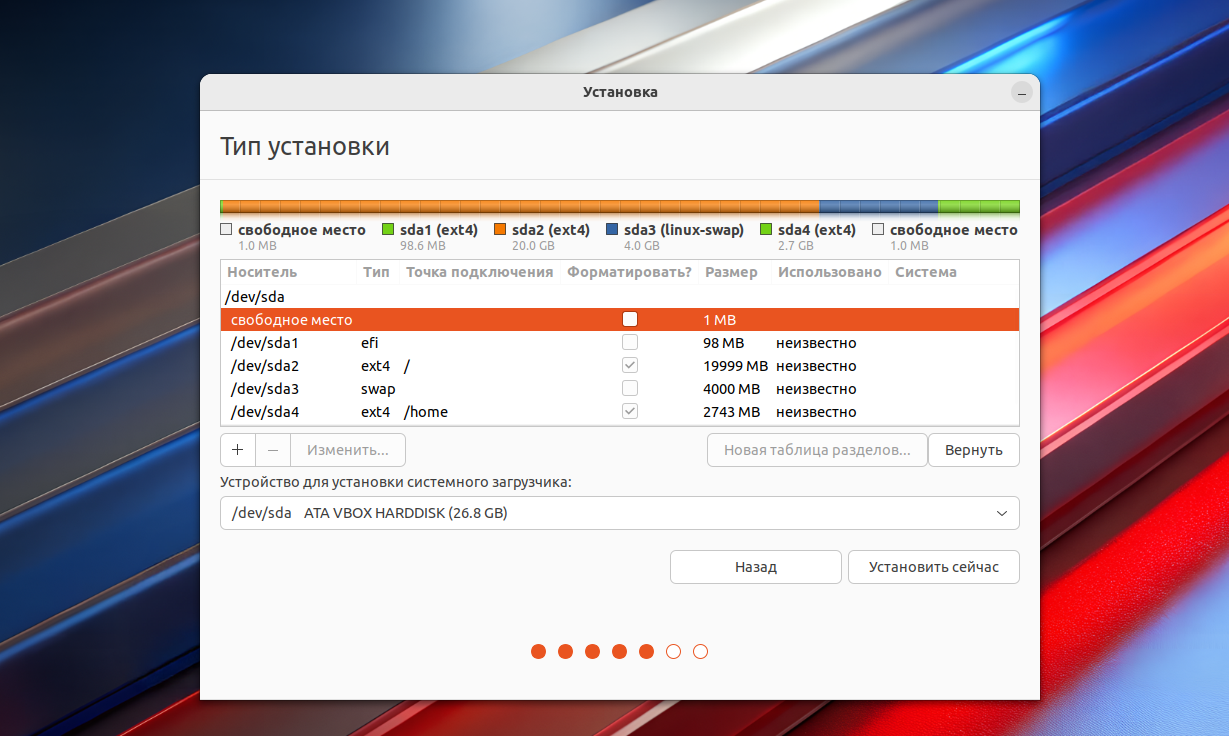Image resolution: width=1229 pixels, height=736 pixels.
Task: Select the /dev/sda3 swap partition row
Action: (x=500, y=389)
